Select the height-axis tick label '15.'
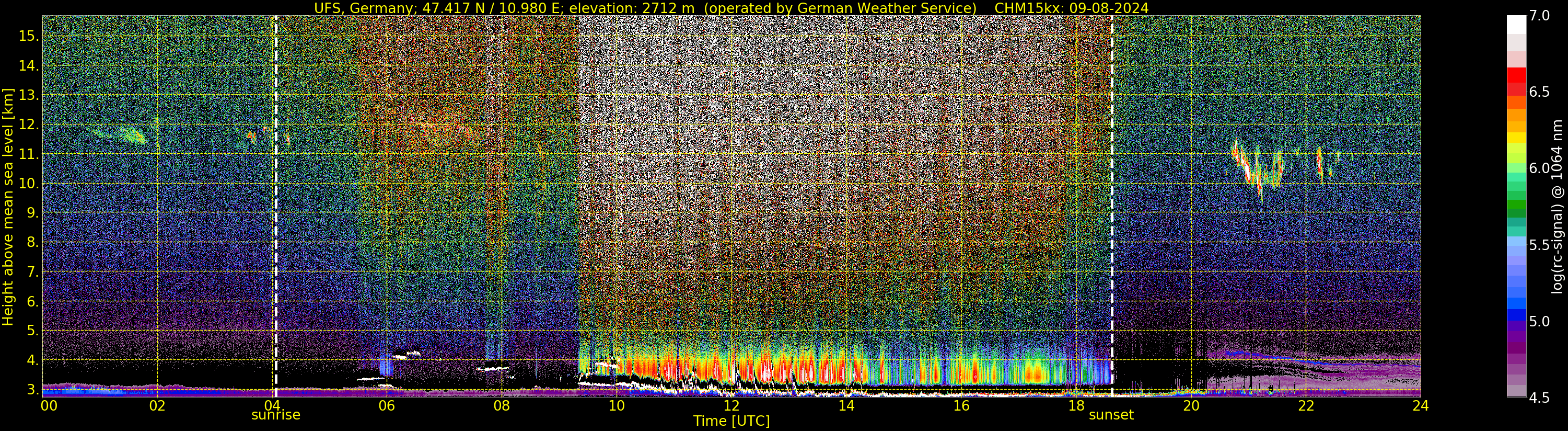This screenshot has height=431, width=1568. (29, 36)
